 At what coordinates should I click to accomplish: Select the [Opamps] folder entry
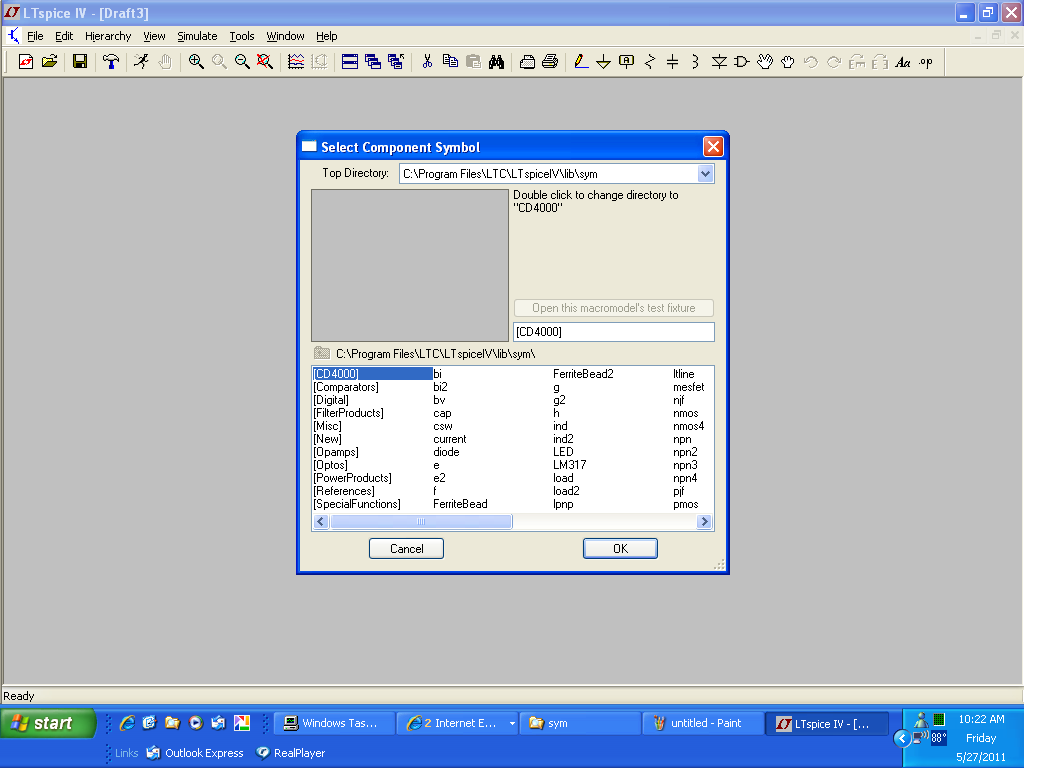(336, 452)
